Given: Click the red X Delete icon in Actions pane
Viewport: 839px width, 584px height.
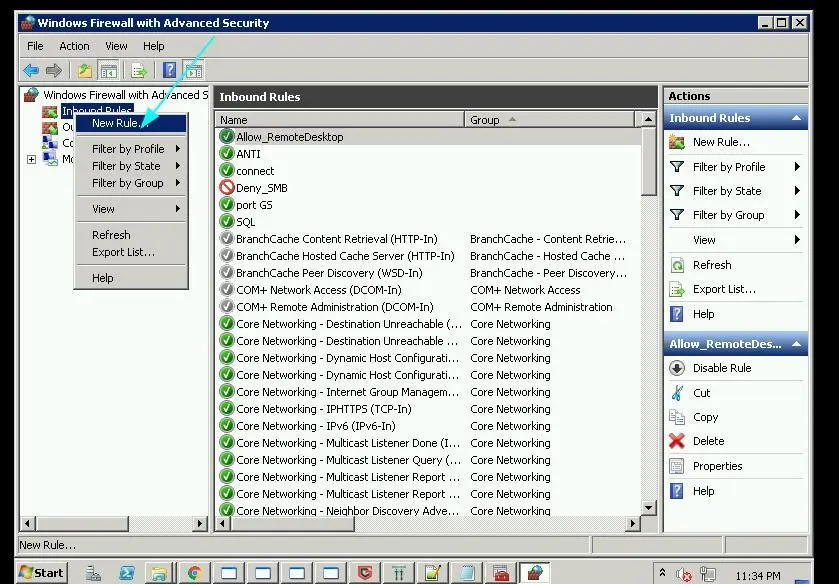Looking at the screenshot, I should pyautogui.click(x=677, y=441).
